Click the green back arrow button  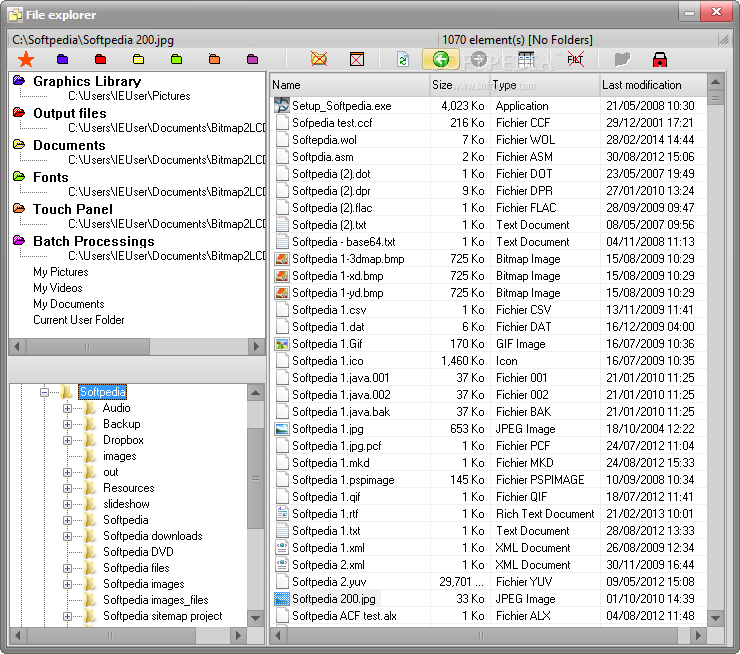[441, 59]
